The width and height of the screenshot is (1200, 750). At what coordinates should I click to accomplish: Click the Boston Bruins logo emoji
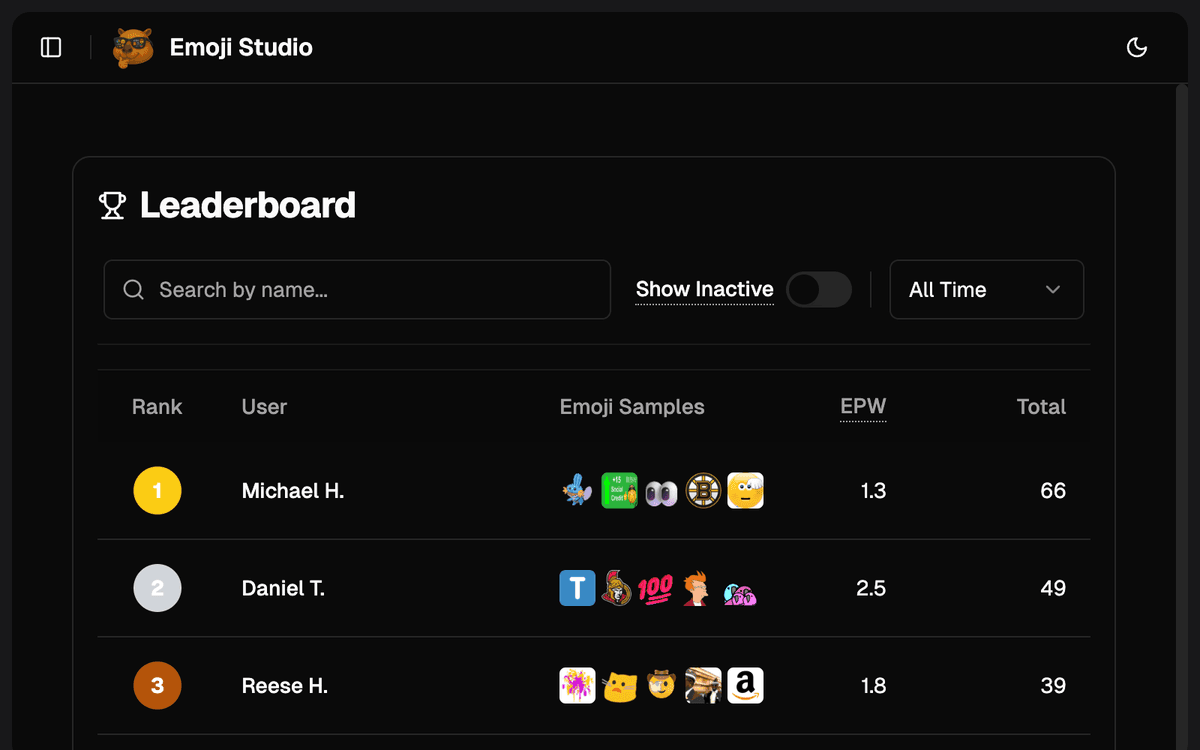[x=703, y=491]
